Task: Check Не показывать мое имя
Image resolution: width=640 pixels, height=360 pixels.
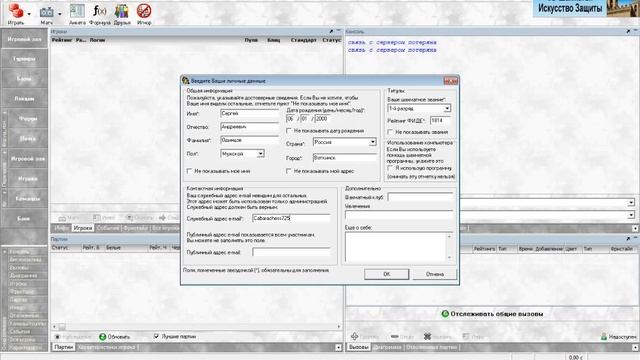Action: pos(189,171)
